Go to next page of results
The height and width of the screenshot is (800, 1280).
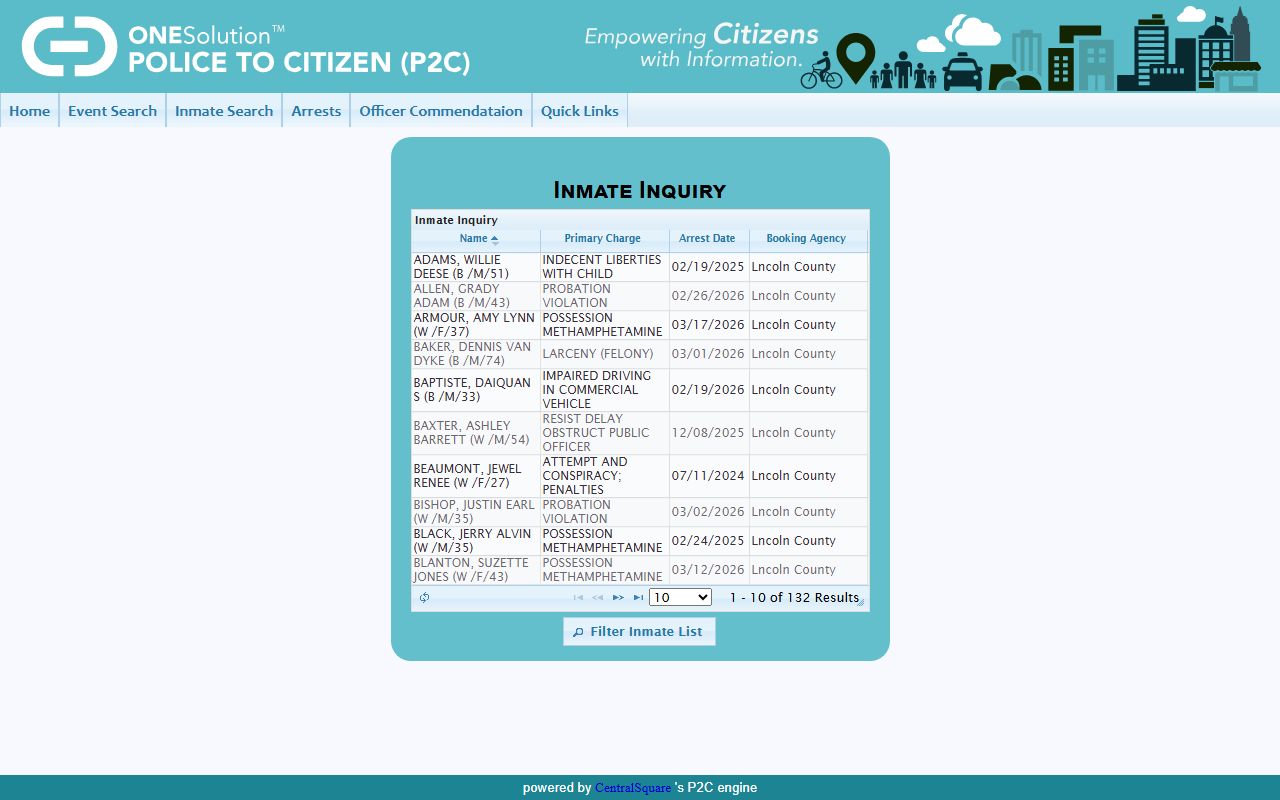618,598
